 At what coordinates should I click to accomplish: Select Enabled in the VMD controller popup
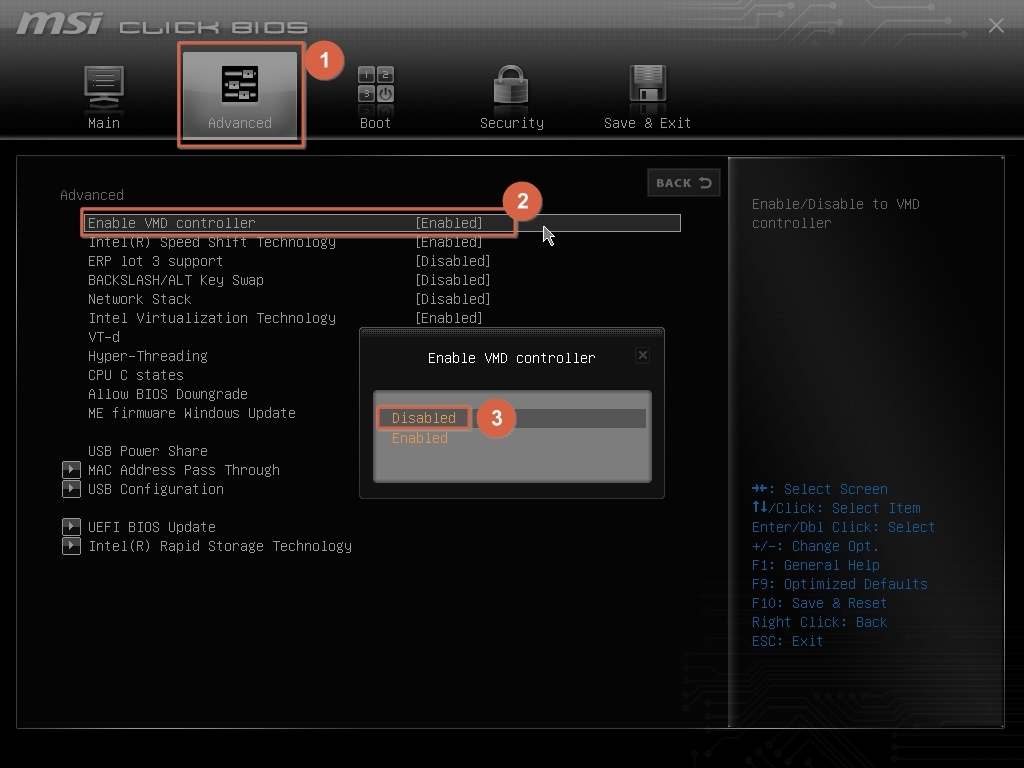420,438
